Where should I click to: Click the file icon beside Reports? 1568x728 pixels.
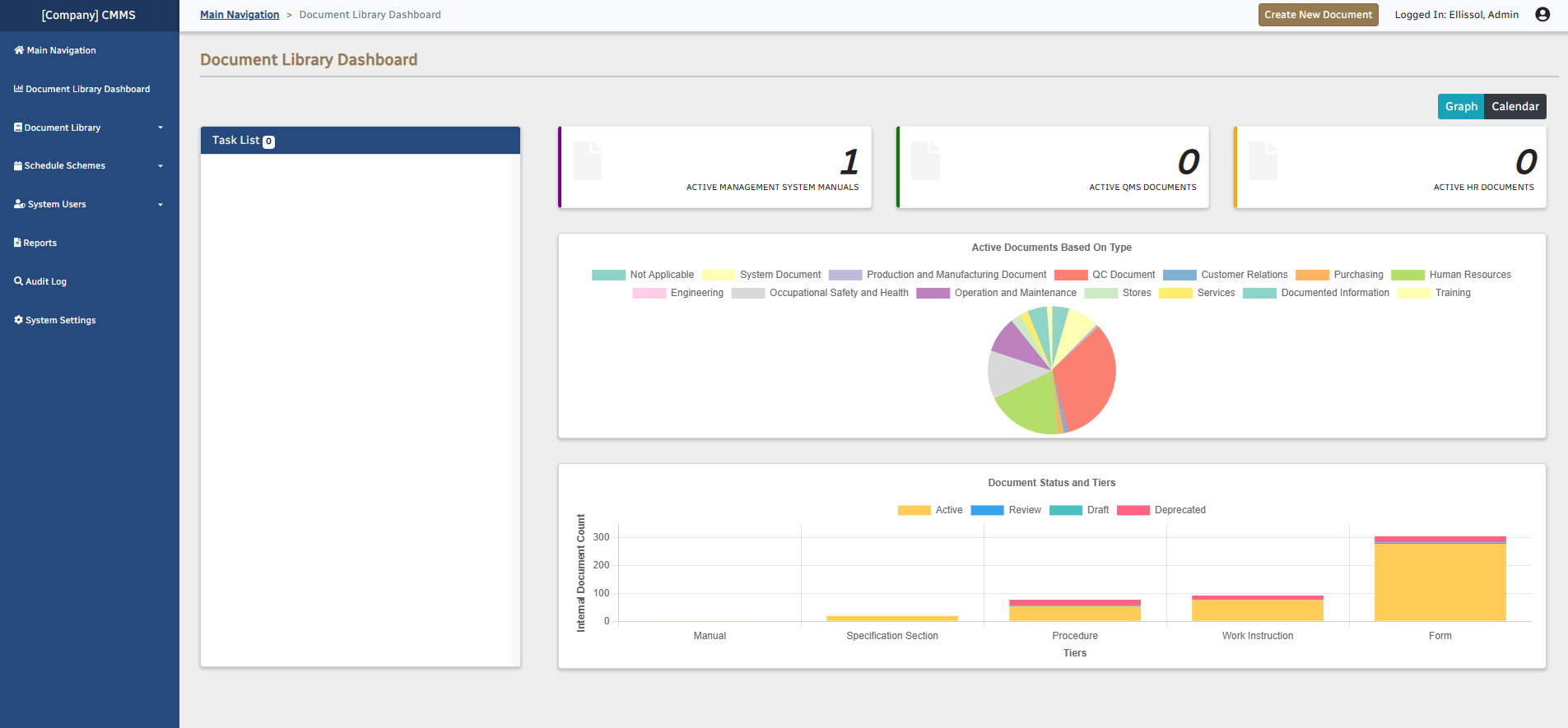[x=17, y=243]
